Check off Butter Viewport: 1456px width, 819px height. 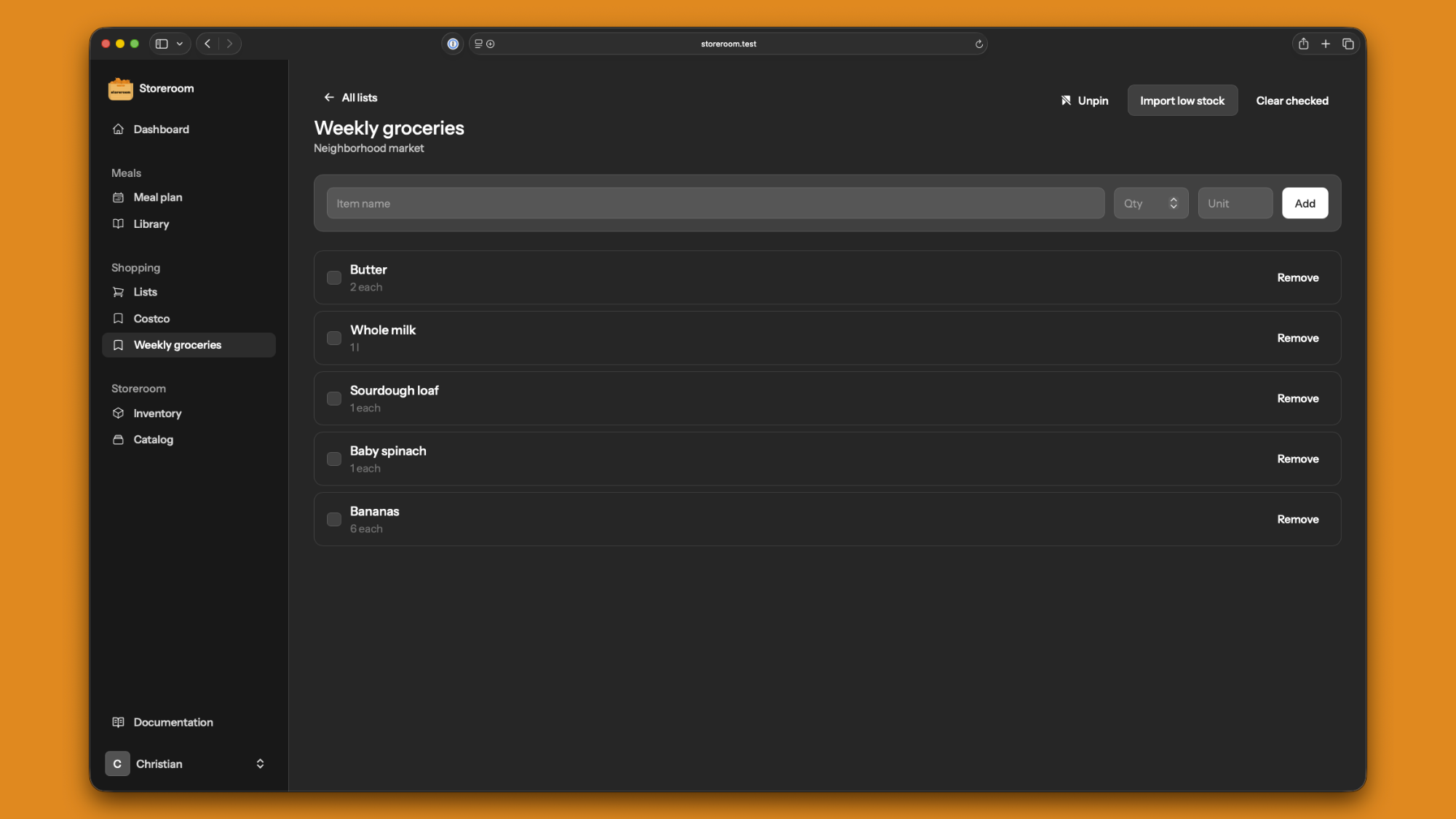[334, 278]
